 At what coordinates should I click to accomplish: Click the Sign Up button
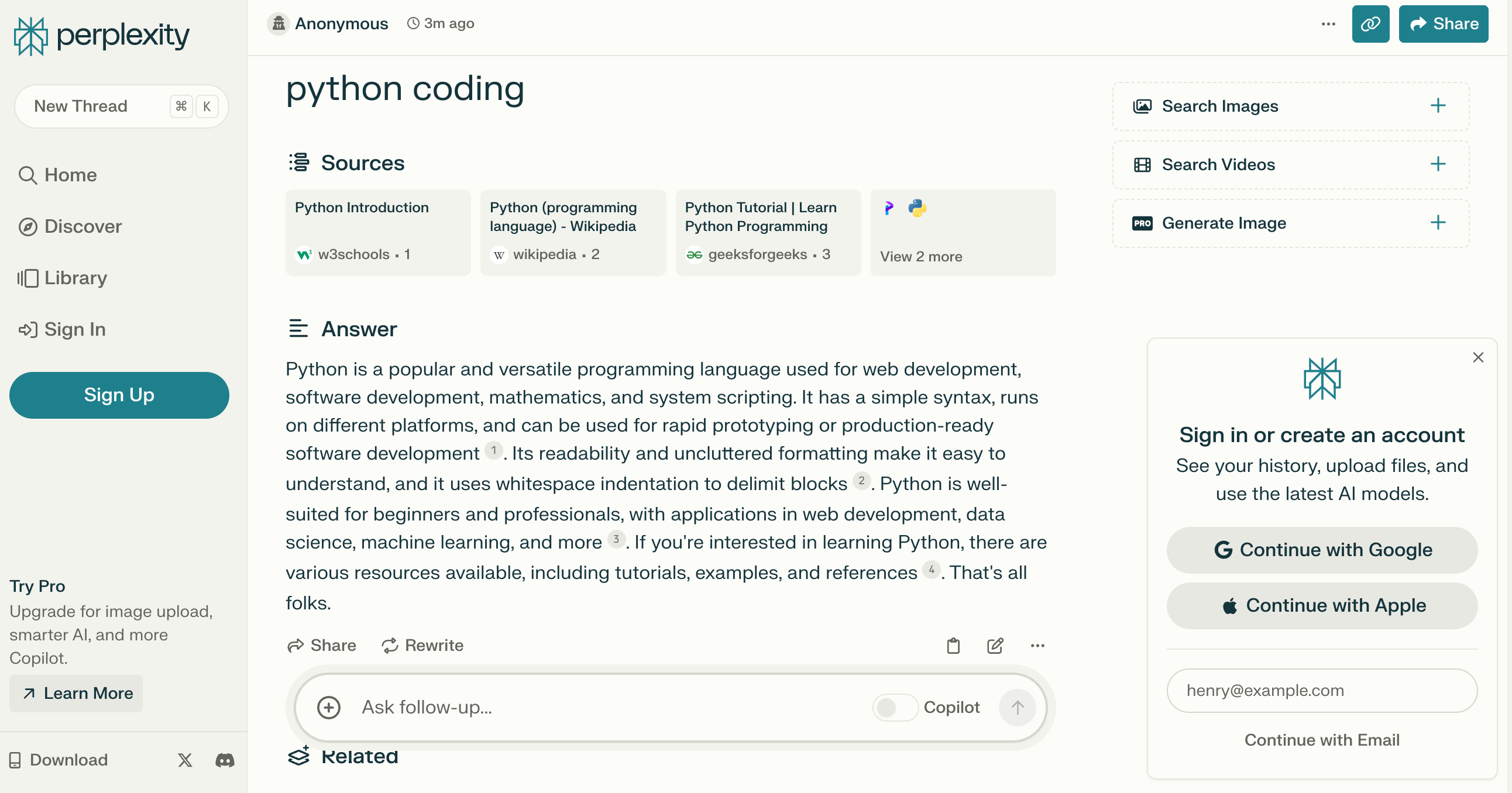coord(119,395)
